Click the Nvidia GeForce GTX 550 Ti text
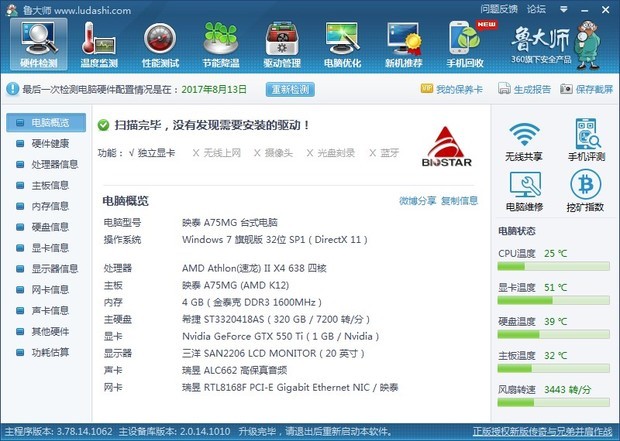This screenshot has height=441, width=620. [280, 337]
